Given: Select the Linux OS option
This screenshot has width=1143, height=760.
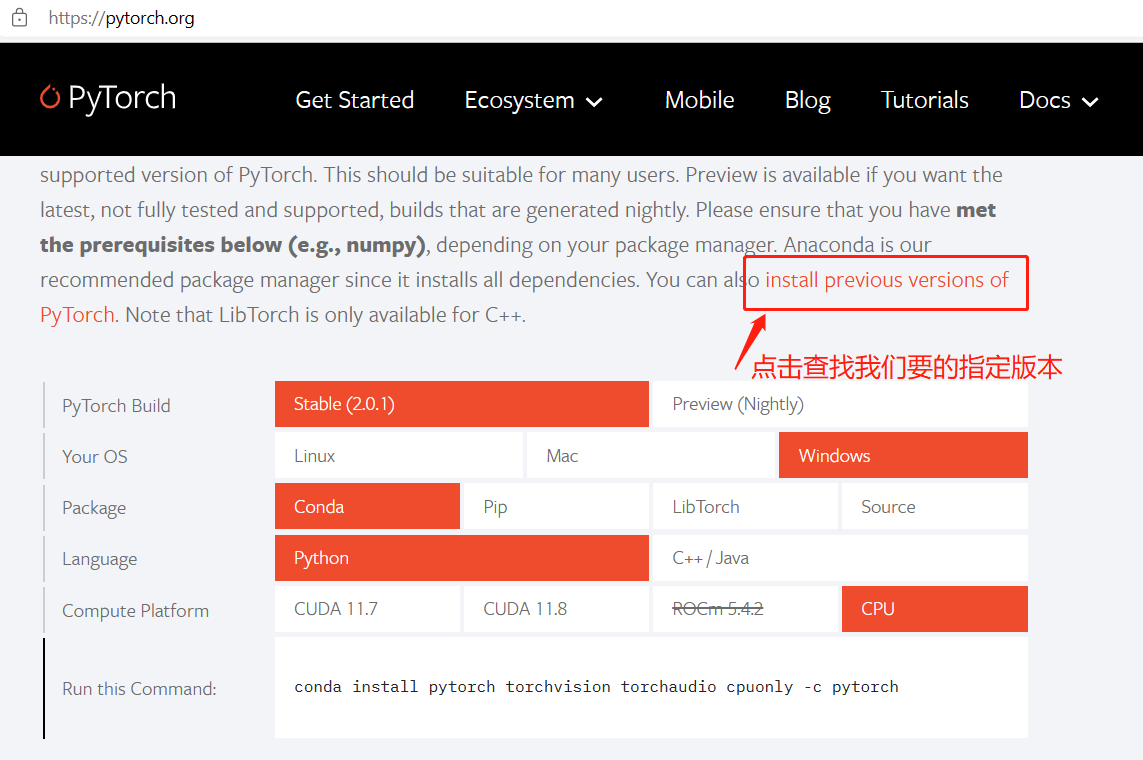Looking at the screenshot, I should click(398, 455).
